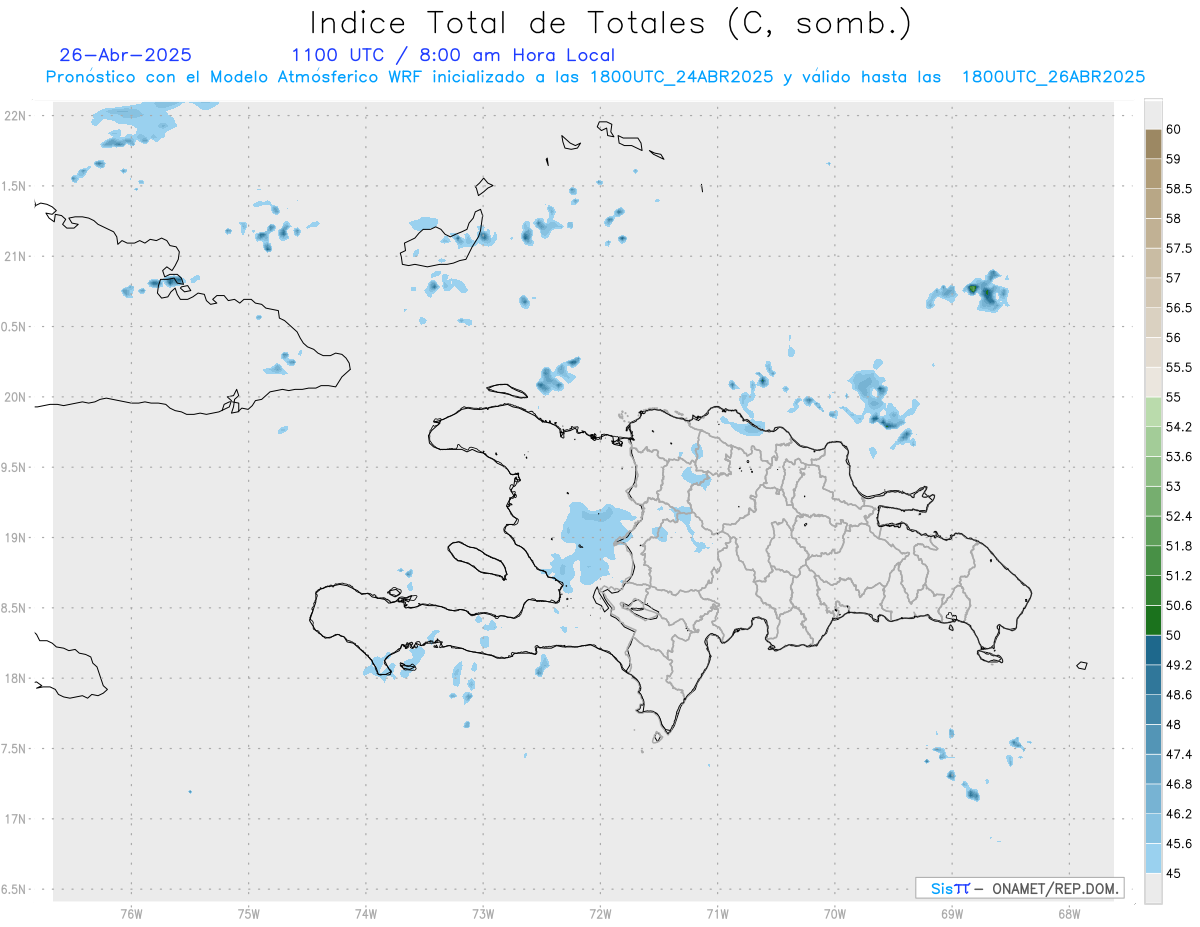
Task: Click the '75W' longitude label
Action: coord(248,914)
